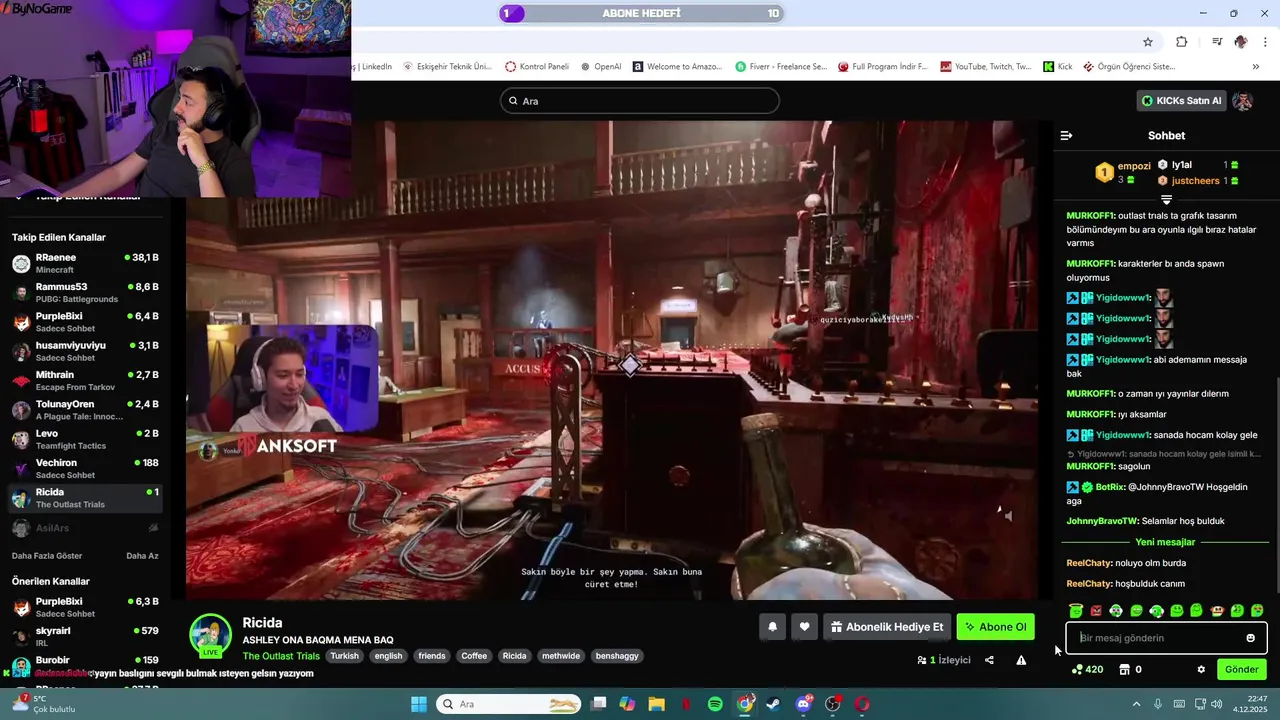
Task: Select the Ricida channel in sidebar
Action: tap(85, 498)
